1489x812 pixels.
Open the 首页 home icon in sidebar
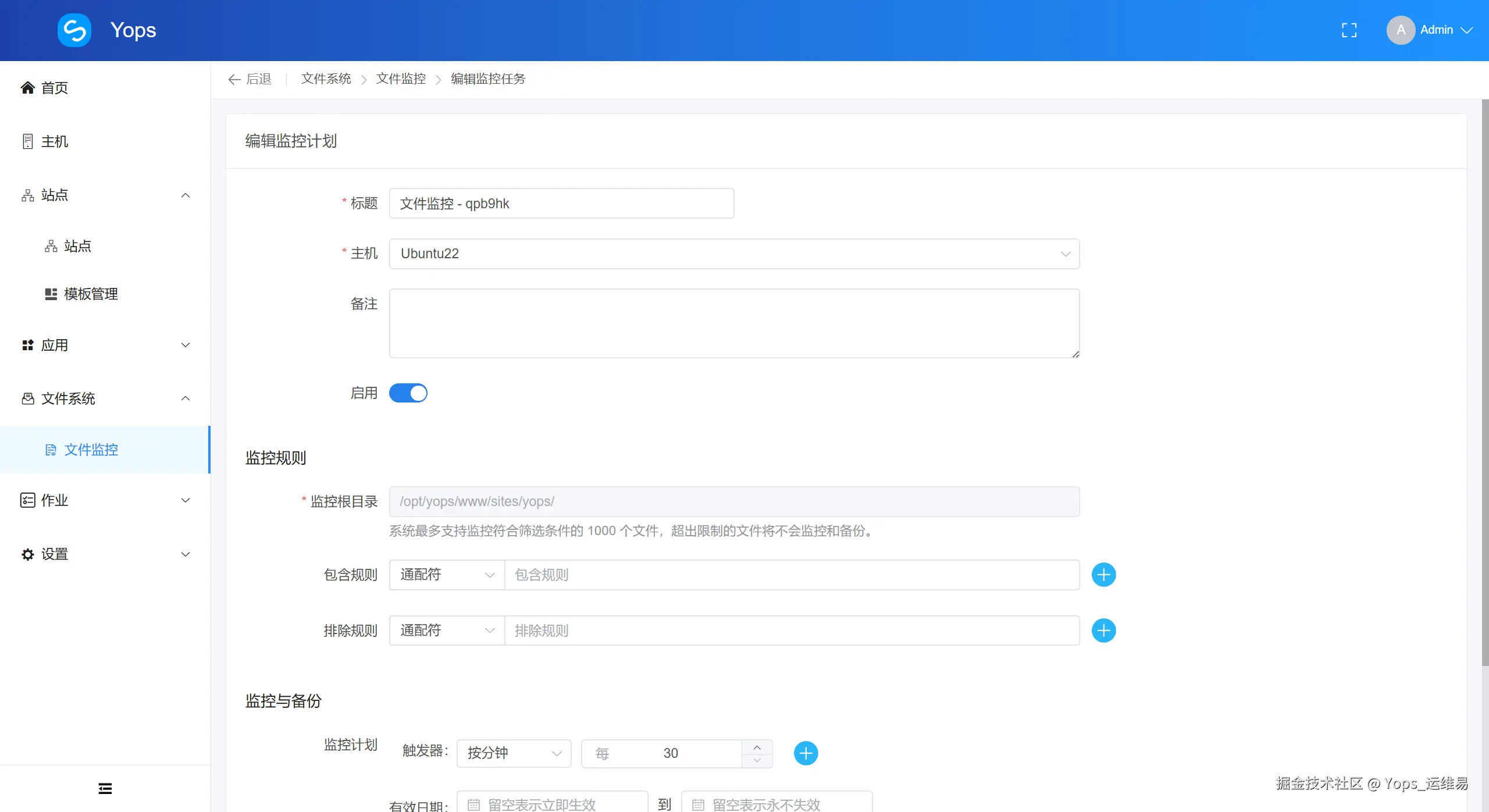27,87
